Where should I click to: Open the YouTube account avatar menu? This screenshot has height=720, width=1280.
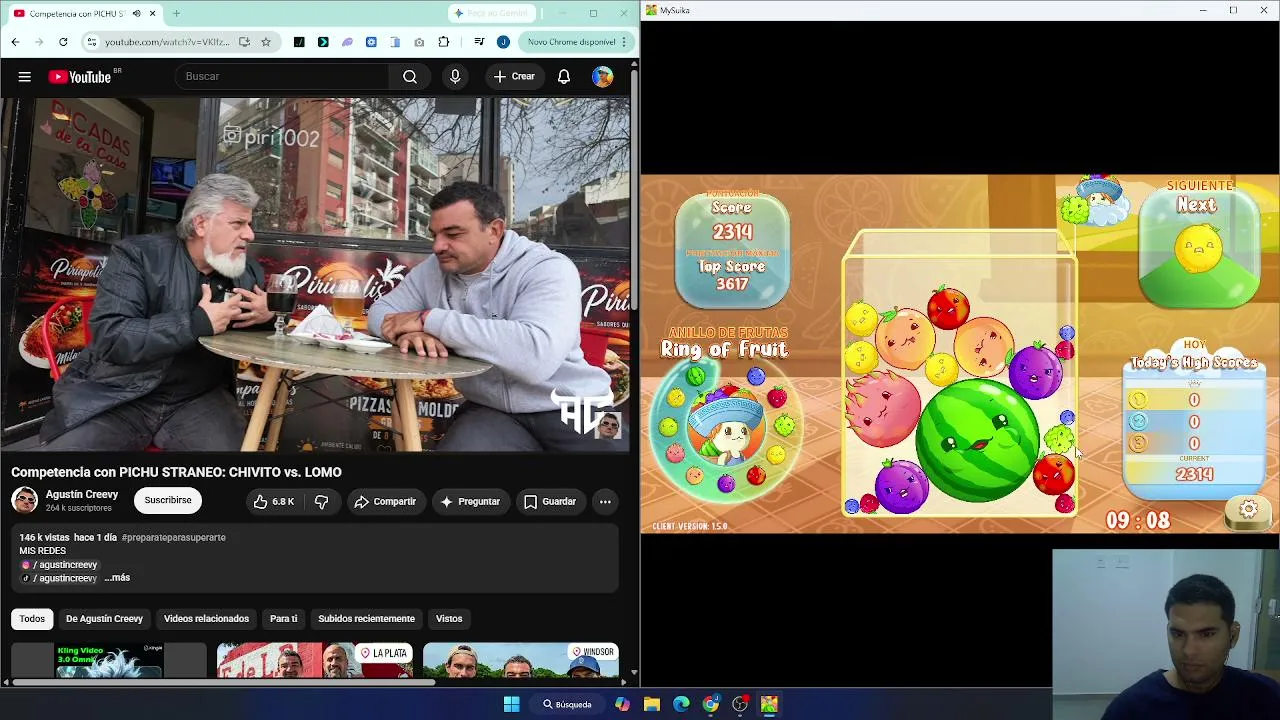click(x=602, y=76)
